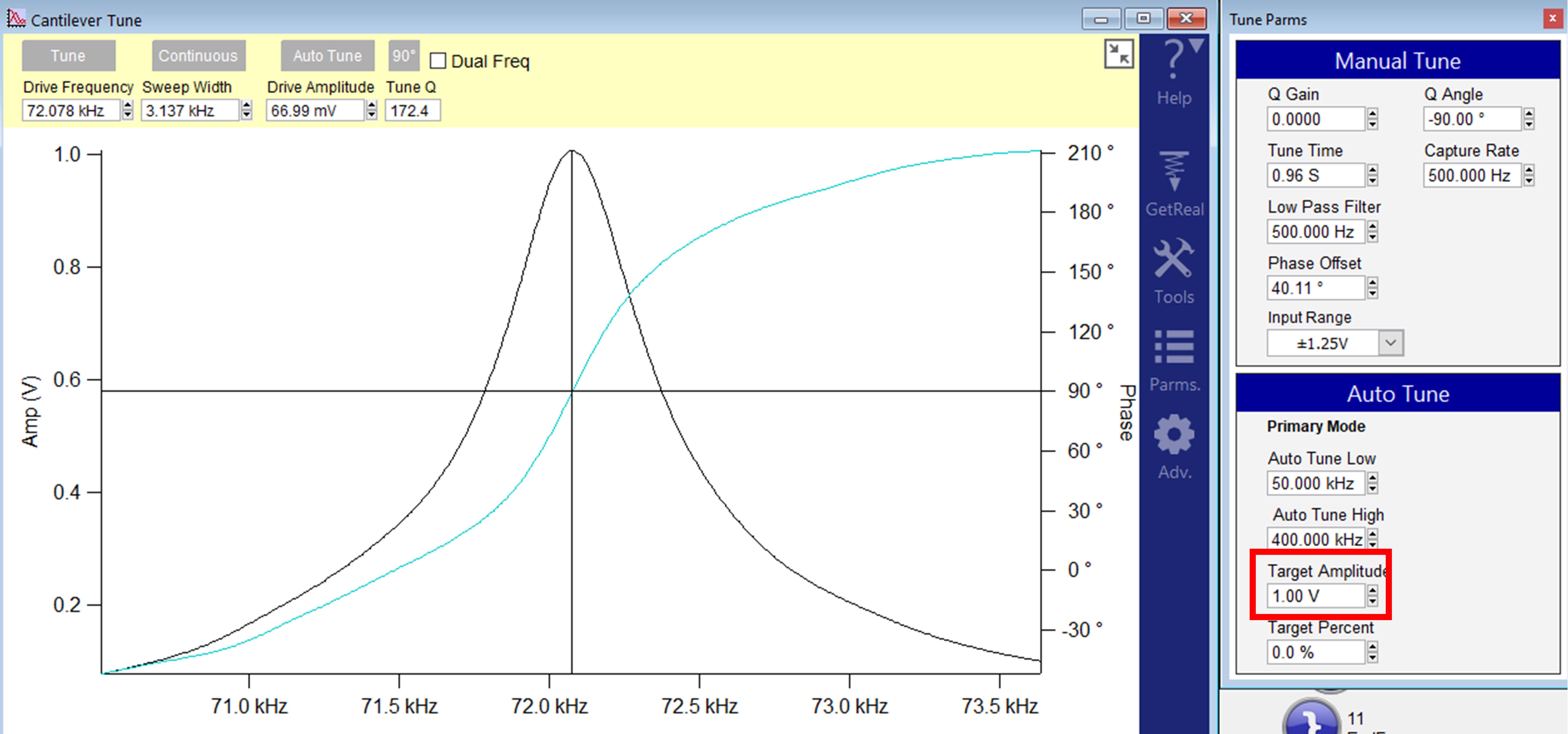Close the Tune Parms panel

click(x=1552, y=19)
